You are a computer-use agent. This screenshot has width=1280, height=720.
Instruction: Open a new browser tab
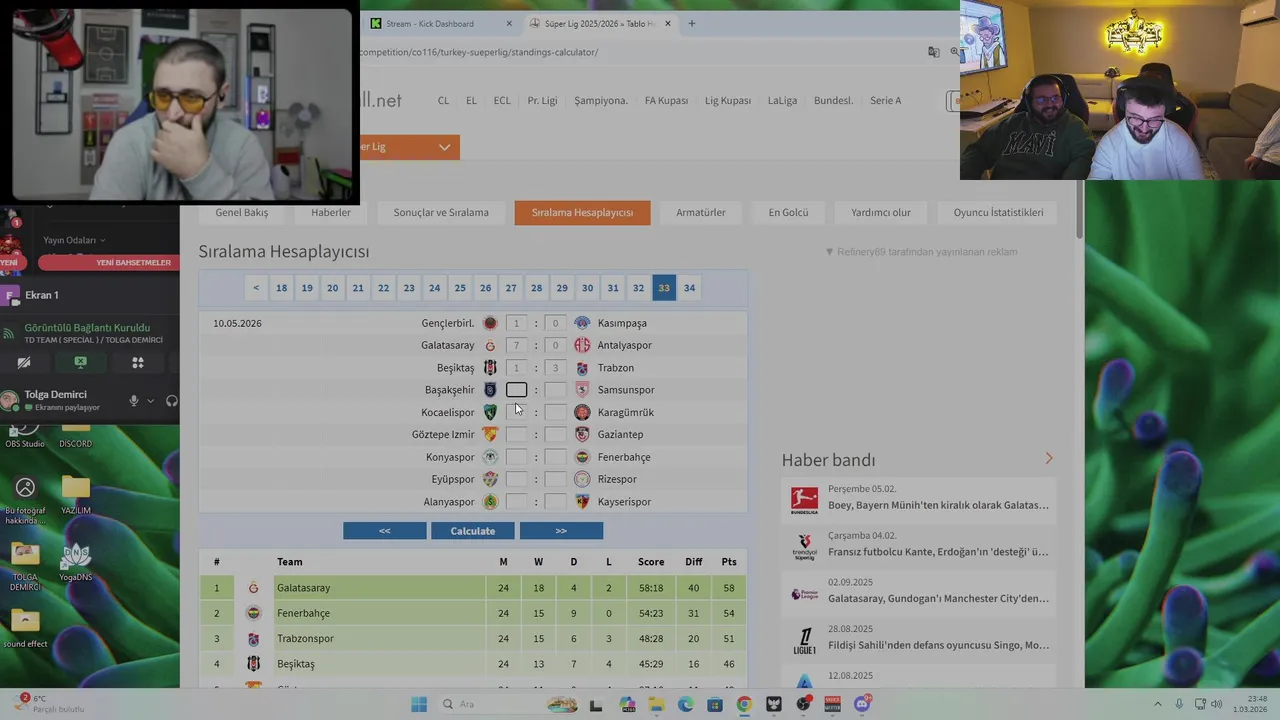pyautogui.click(x=691, y=24)
